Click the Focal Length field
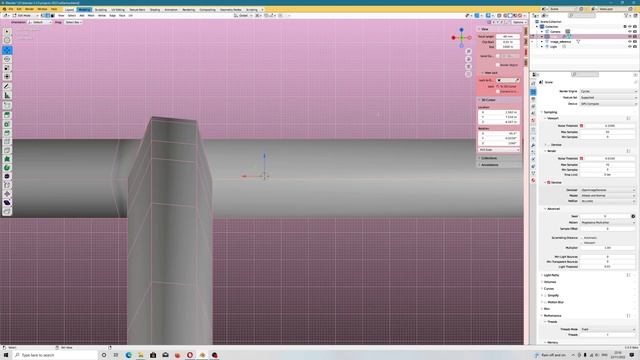The height and width of the screenshot is (360, 640). [x=508, y=36]
